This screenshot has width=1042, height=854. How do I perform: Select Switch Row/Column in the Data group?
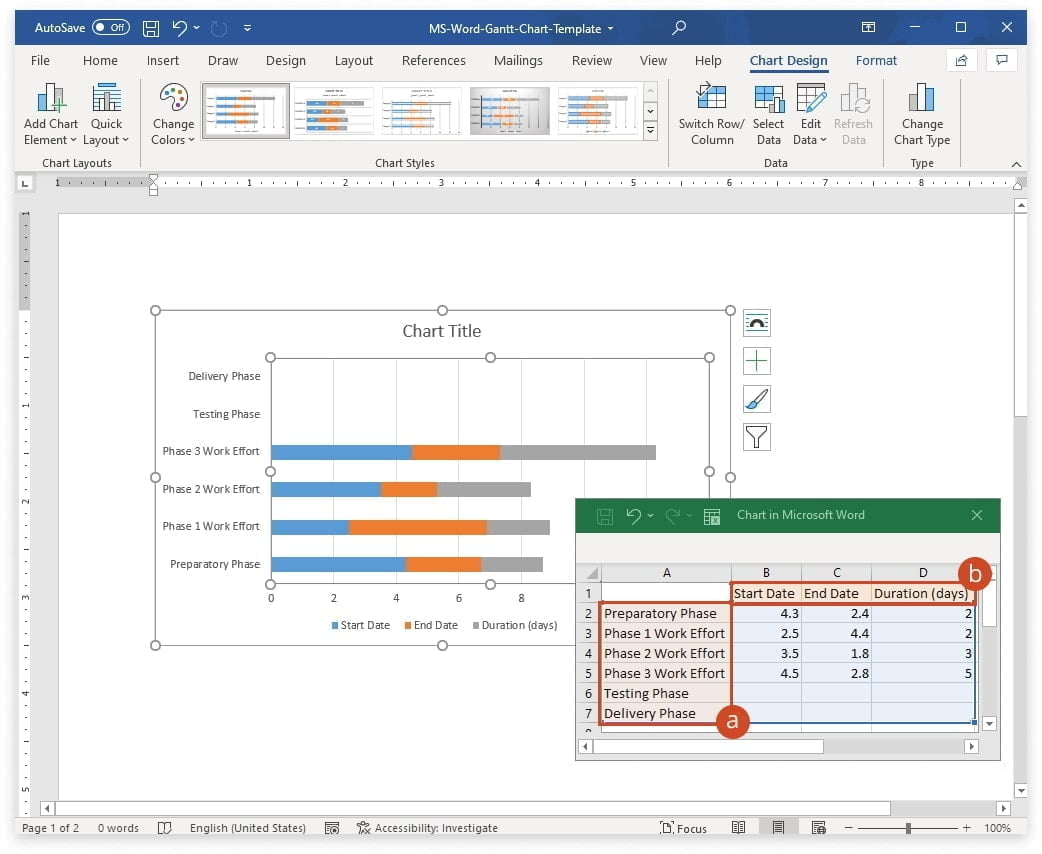[x=711, y=112]
